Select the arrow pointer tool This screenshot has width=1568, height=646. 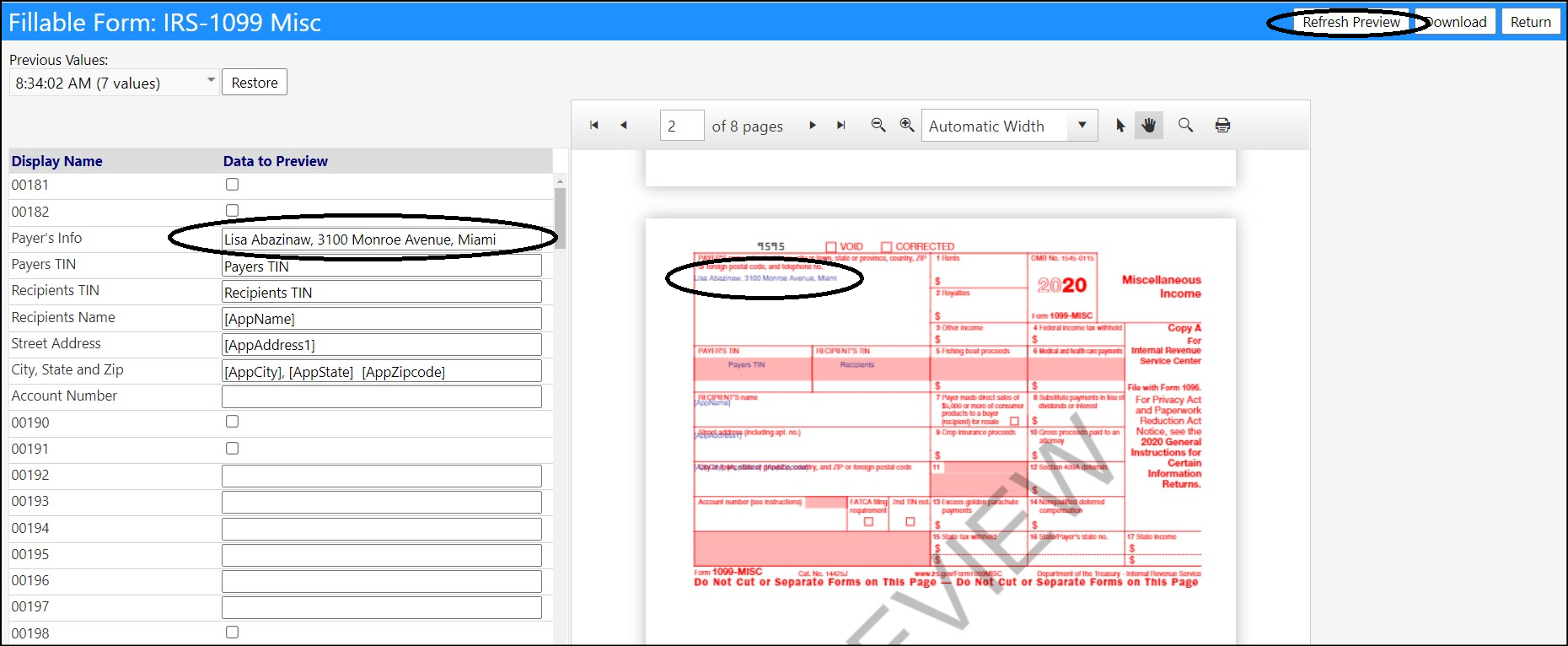coord(1120,126)
